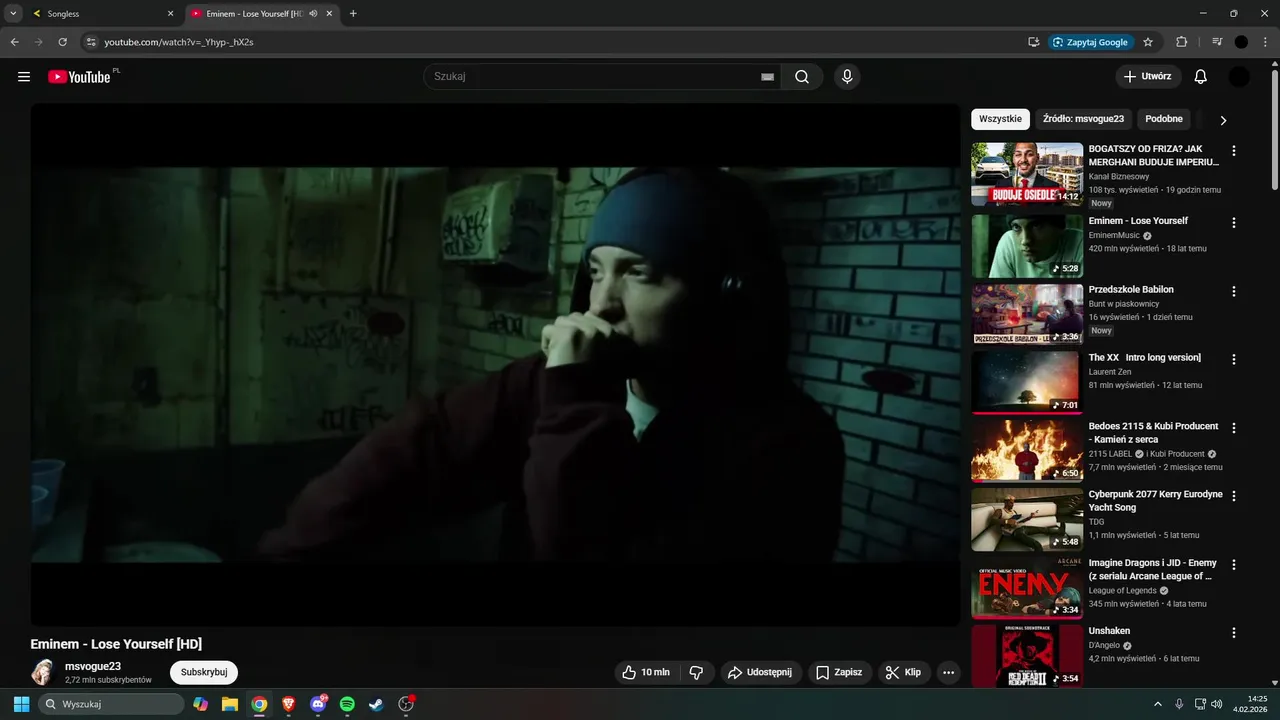Image resolution: width=1280 pixels, height=720 pixels.
Task: Dislike the video
Action: click(697, 672)
